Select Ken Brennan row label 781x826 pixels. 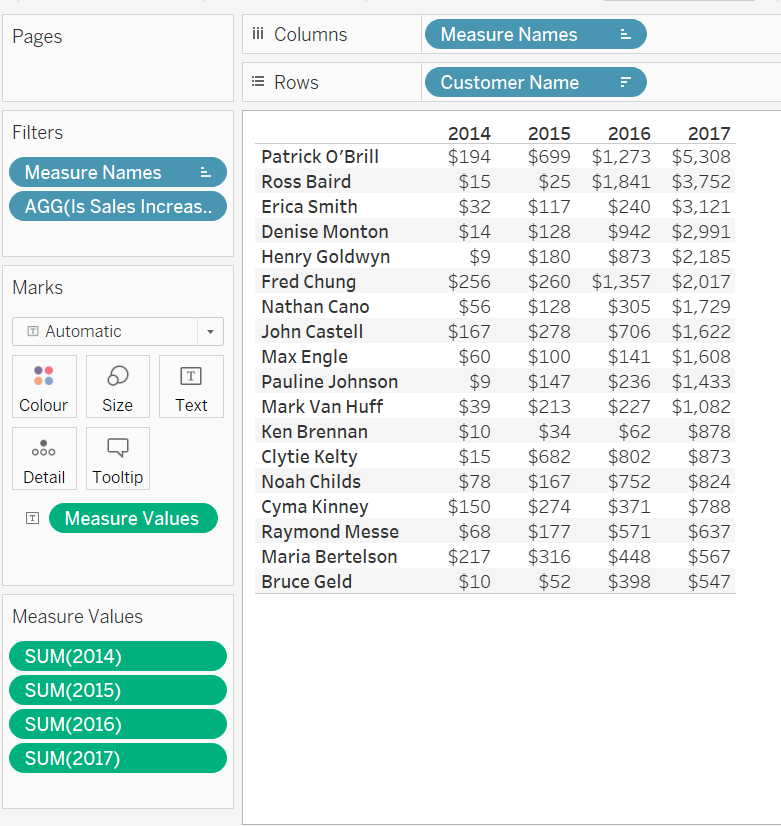coord(314,432)
